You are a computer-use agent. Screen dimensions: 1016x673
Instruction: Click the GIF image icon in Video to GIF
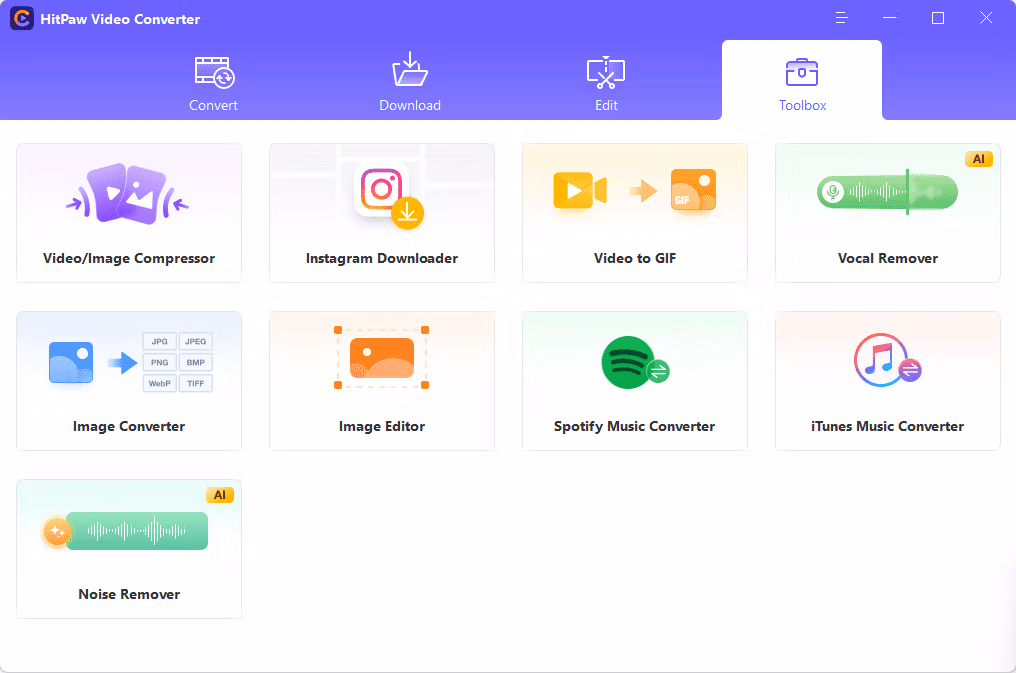pyautogui.click(x=693, y=190)
